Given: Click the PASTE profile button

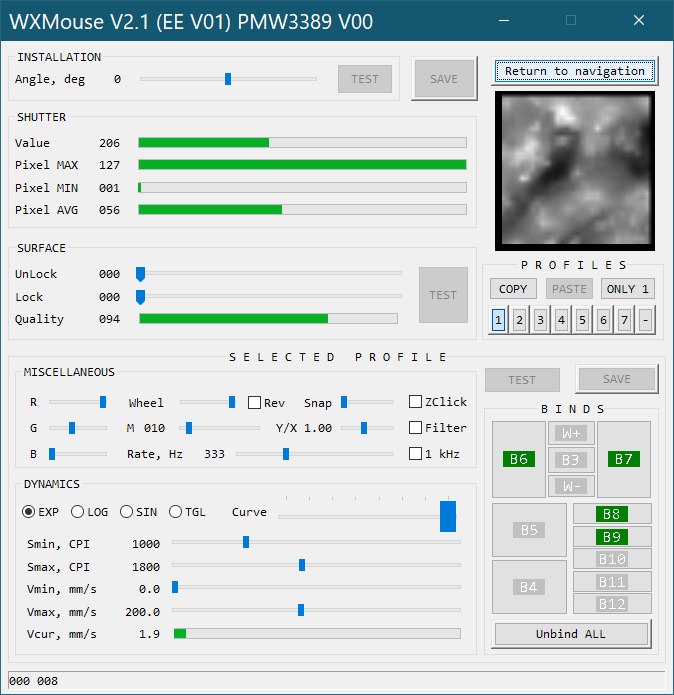Looking at the screenshot, I should click(x=569, y=289).
